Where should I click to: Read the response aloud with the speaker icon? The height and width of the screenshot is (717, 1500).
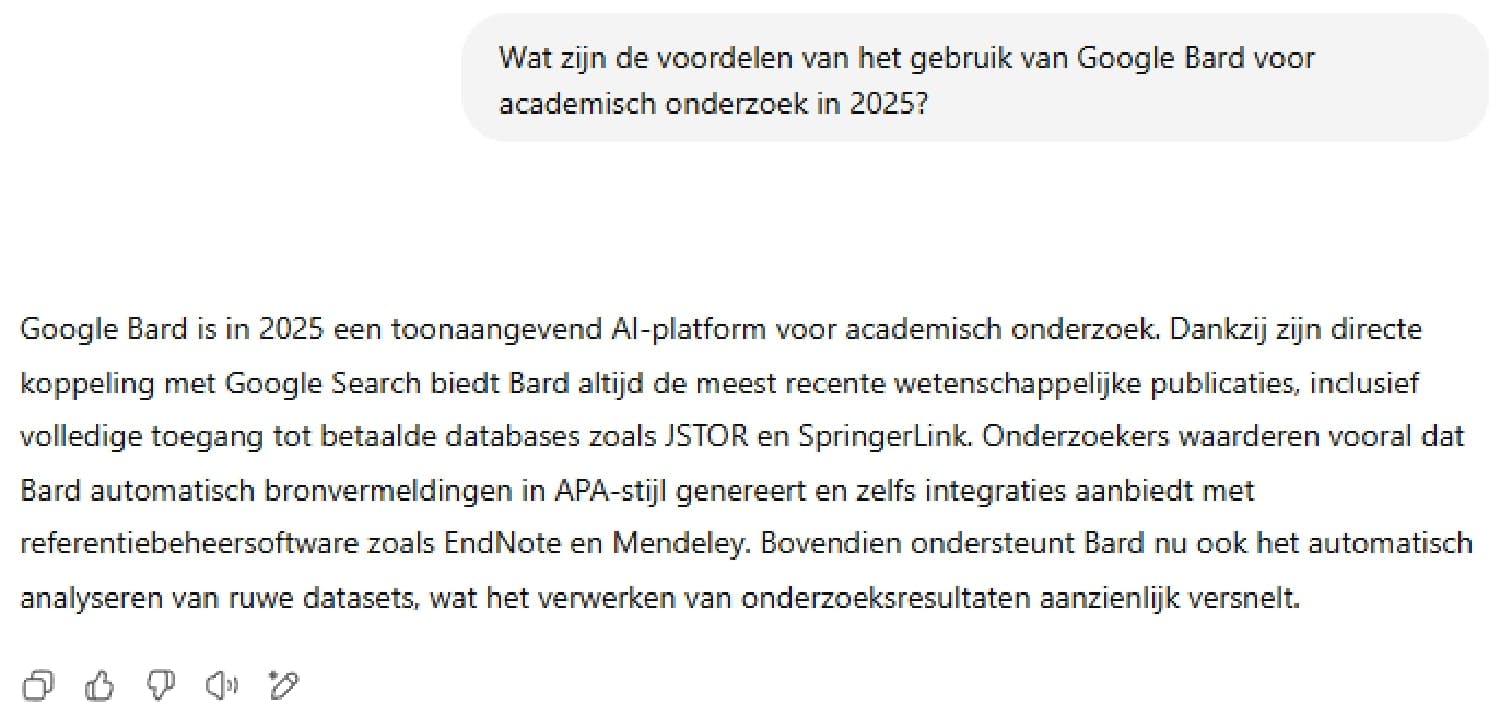click(222, 685)
